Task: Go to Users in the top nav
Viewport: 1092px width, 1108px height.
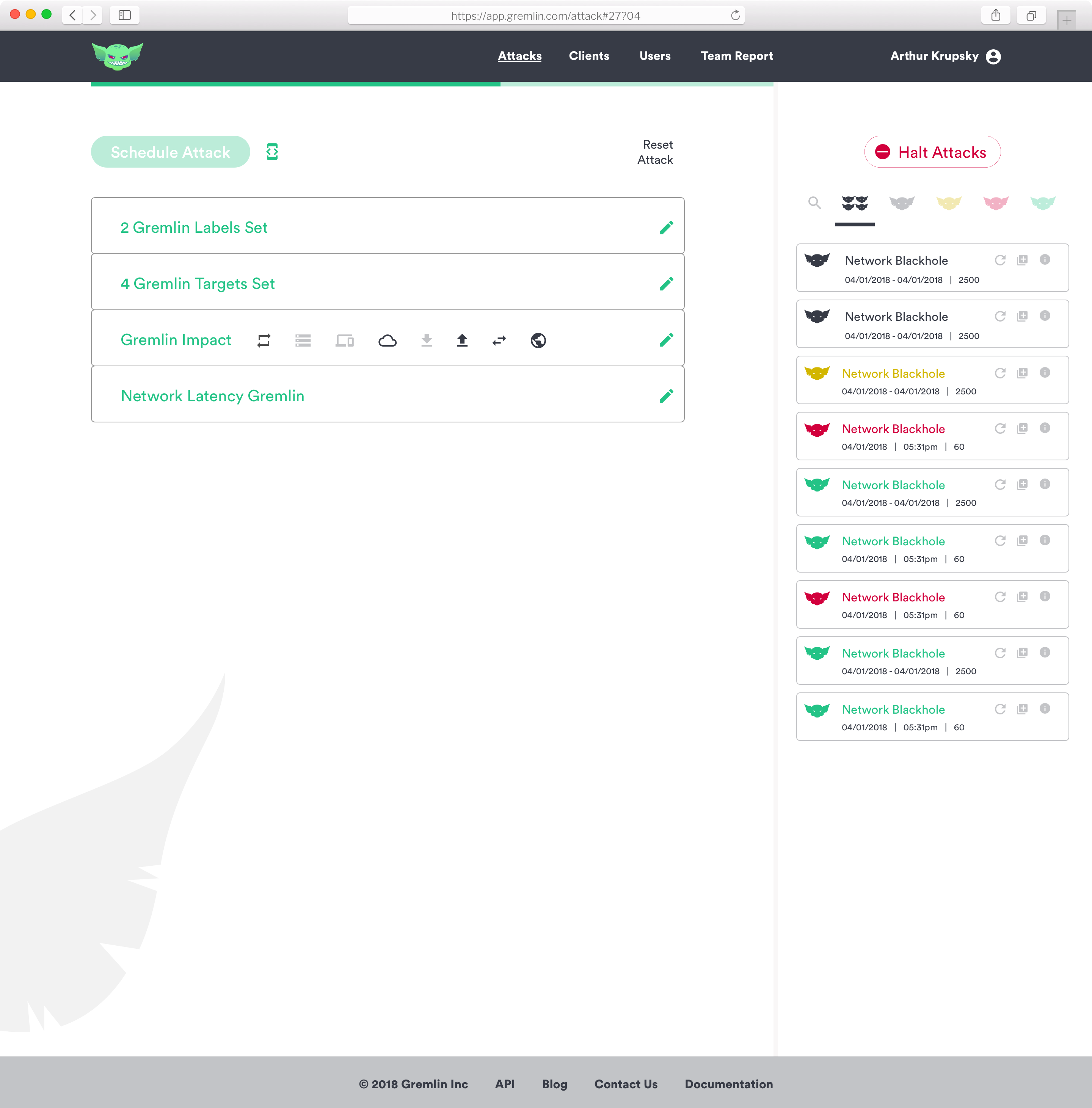Action: point(655,56)
